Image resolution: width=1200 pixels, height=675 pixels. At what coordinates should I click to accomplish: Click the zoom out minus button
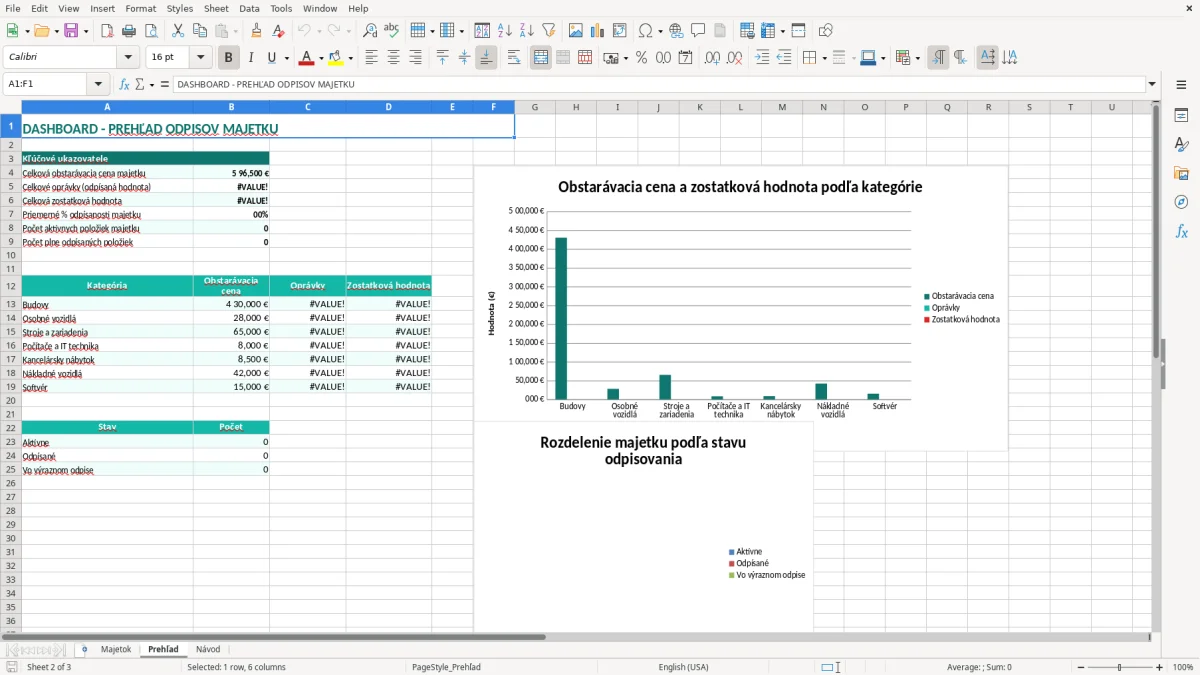pos(1081,667)
